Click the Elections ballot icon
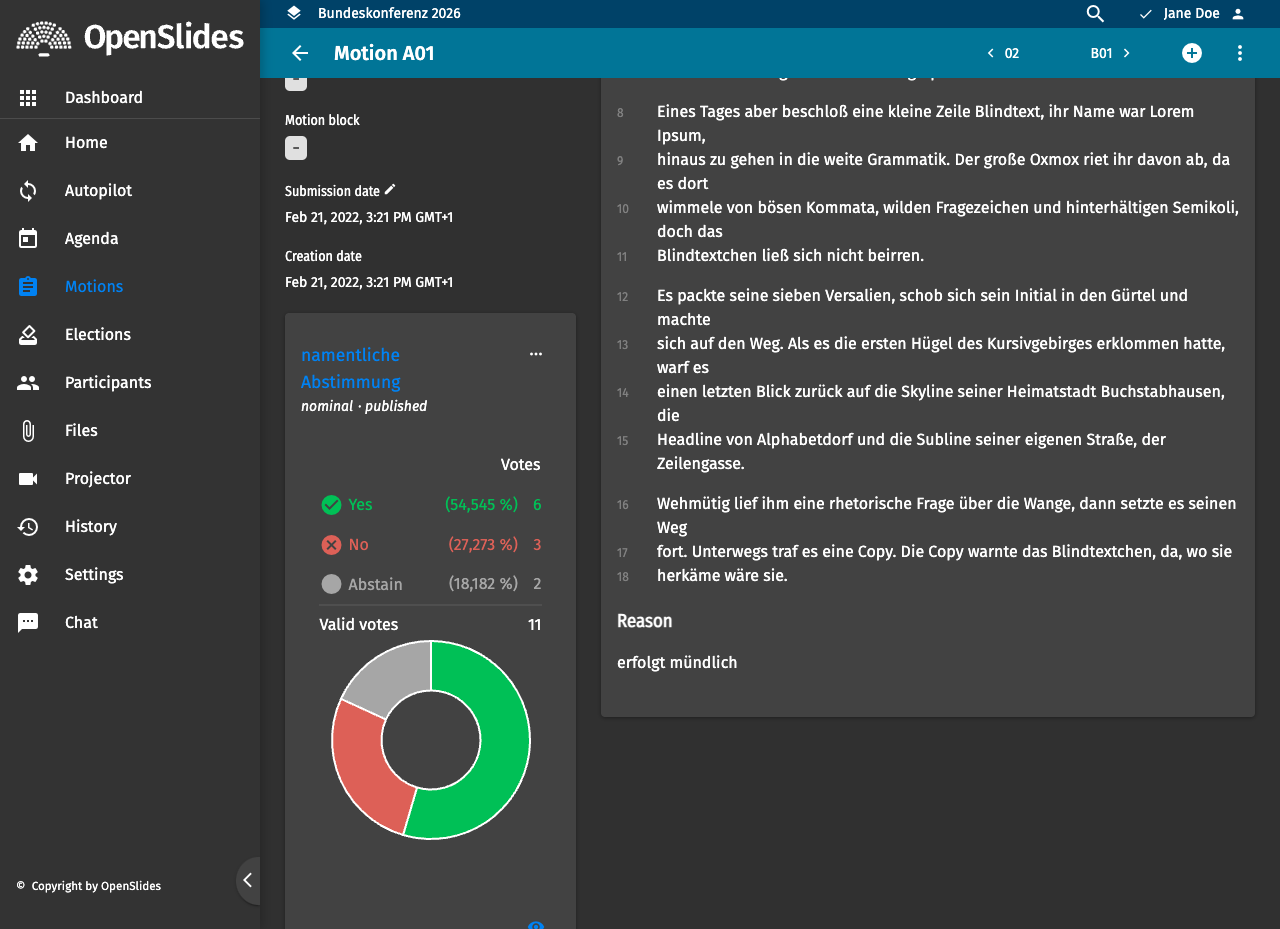The height and width of the screenshot is (929, 1280). (x=28, y=334)
